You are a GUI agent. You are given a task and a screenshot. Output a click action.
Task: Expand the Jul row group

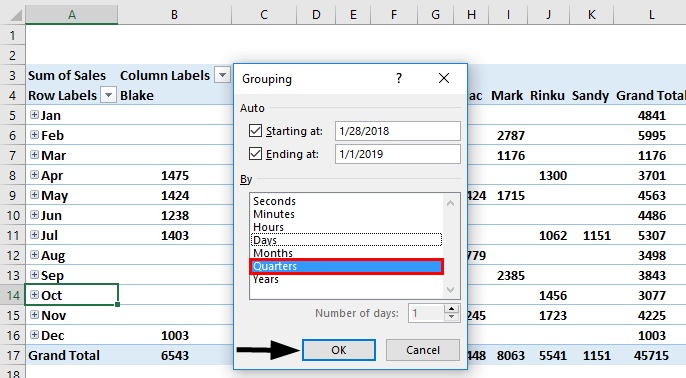tap(34, 234)
